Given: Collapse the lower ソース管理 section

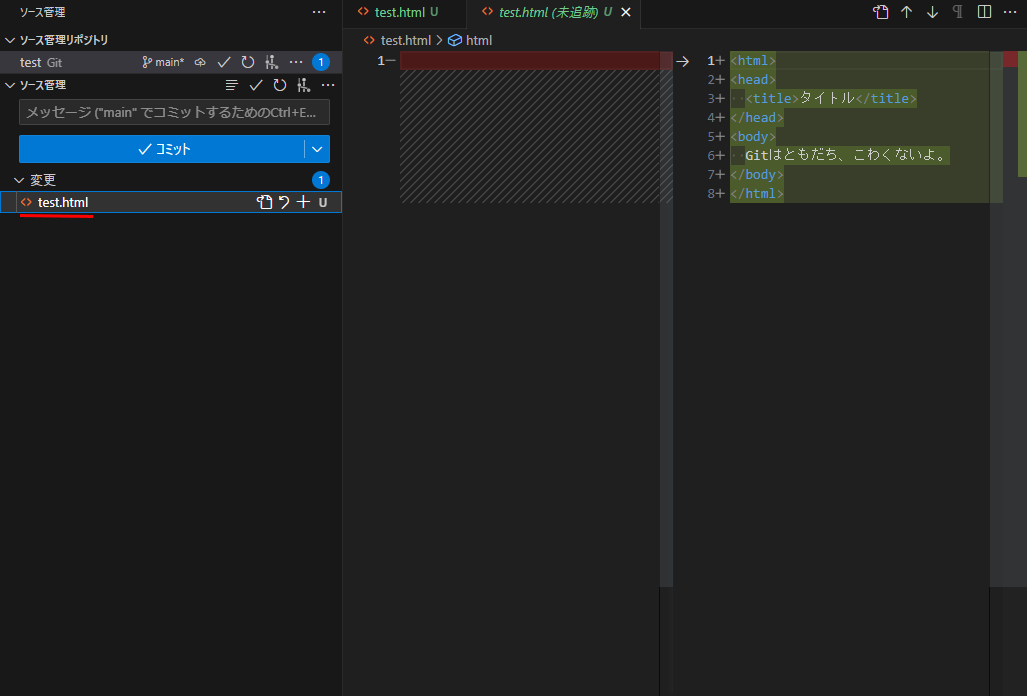Looking at the screenshot, I should coord(10,85).
